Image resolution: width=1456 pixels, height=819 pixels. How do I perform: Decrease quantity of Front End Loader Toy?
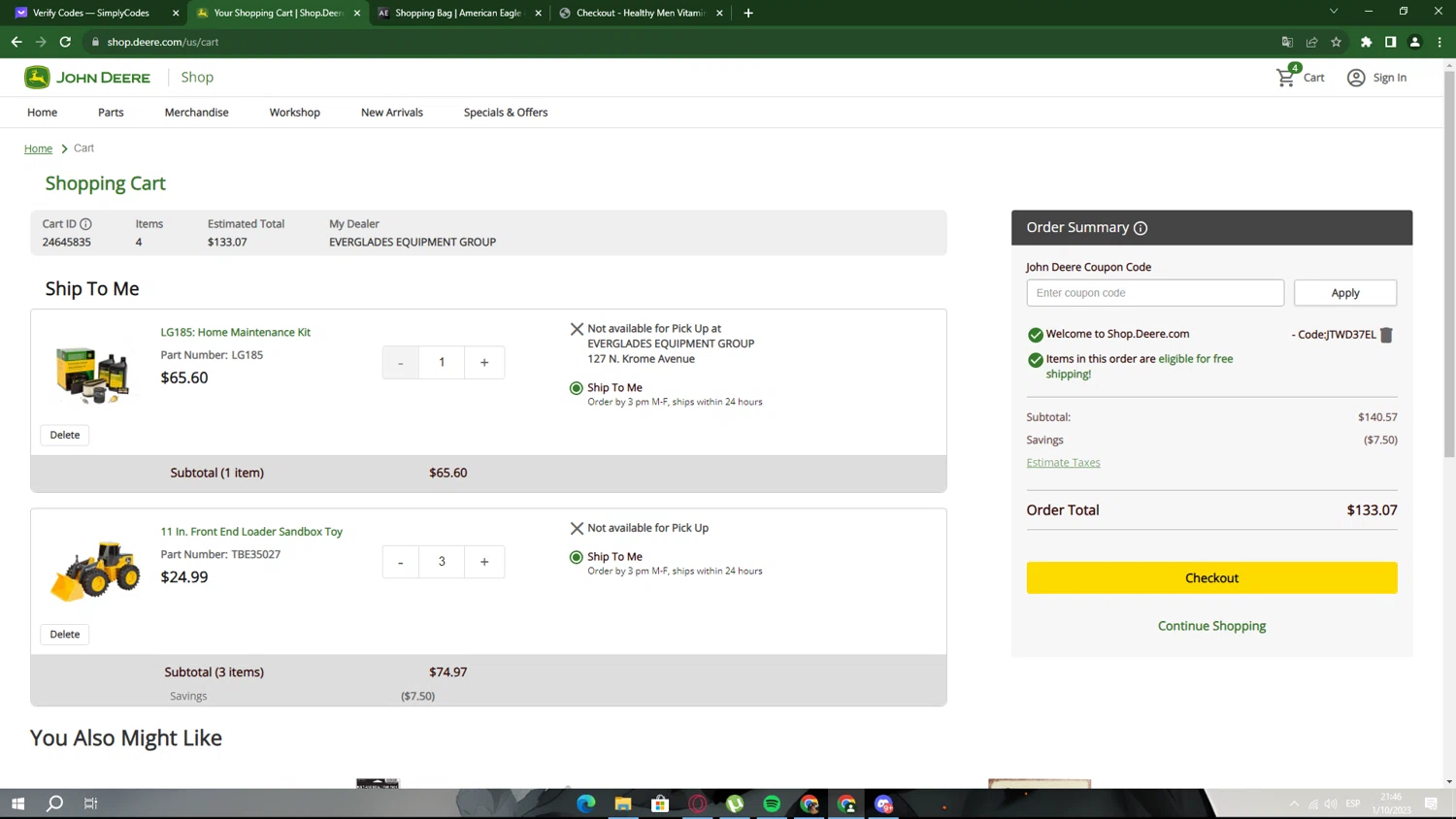click(x=400, y=562)
